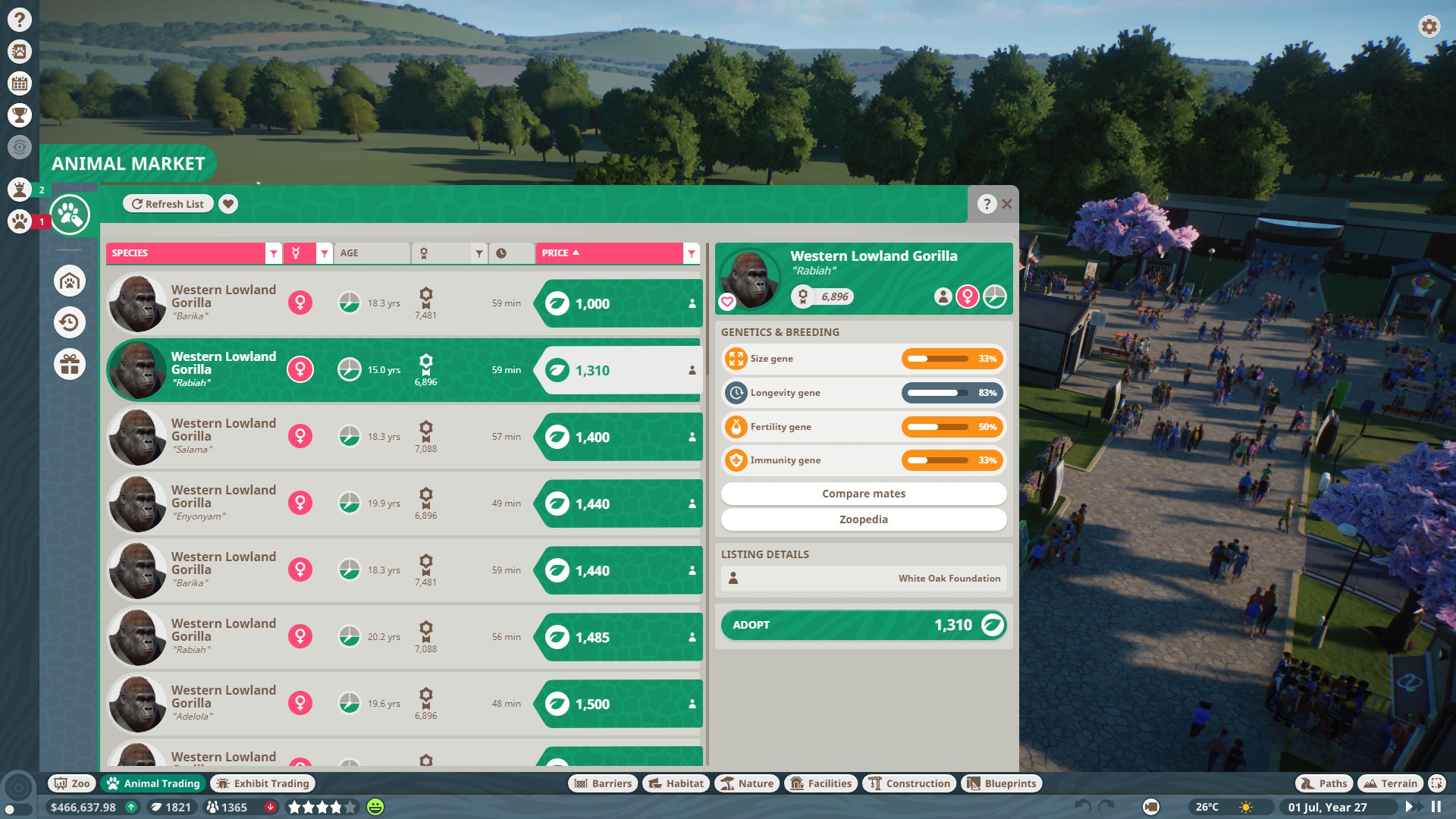Click the Size gene 33% bar
Image resolution: width=1456 pixels, height=819 pixels.
(x=952, y=359)
